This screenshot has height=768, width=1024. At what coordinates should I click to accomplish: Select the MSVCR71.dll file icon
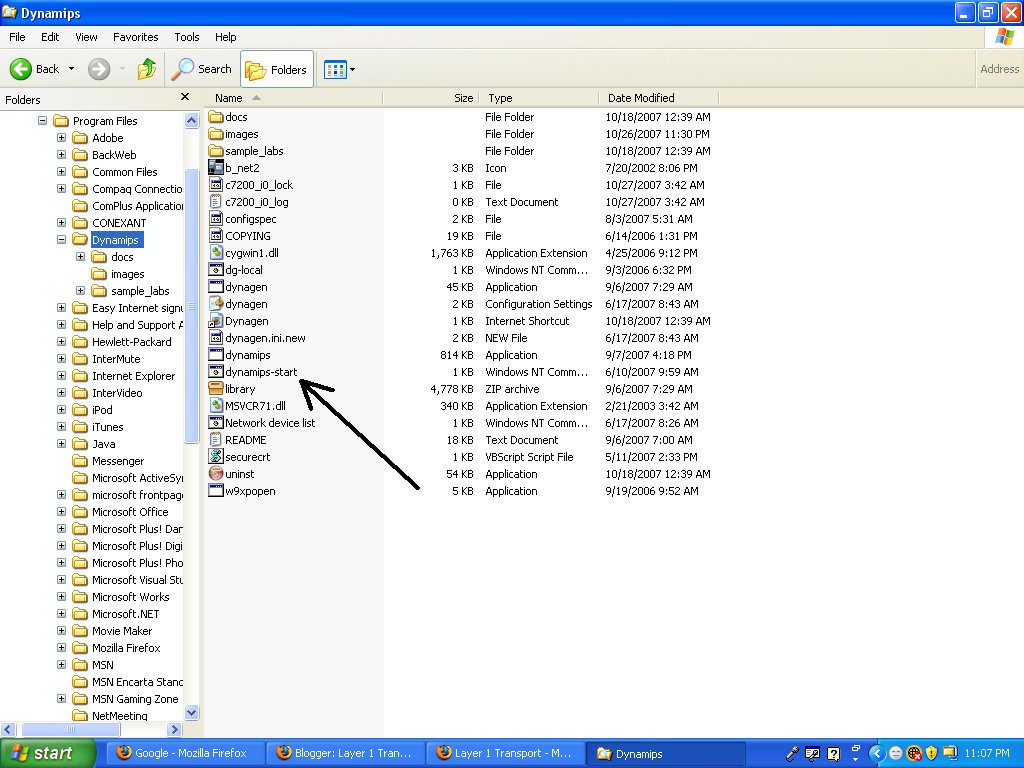[x=216, y=406]
